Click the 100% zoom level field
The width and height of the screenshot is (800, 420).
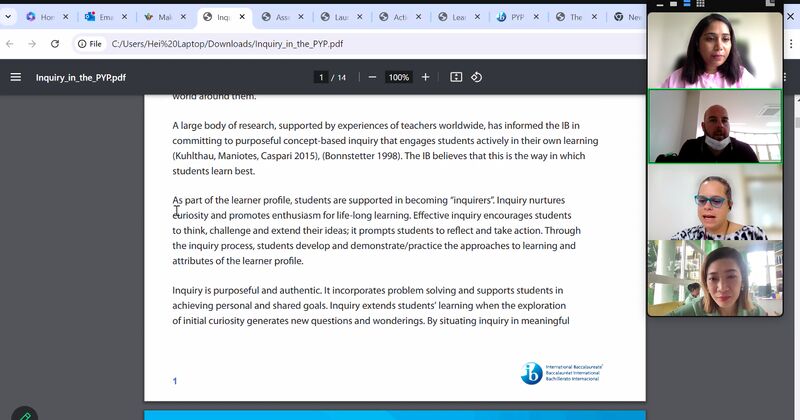click(398, 77)
